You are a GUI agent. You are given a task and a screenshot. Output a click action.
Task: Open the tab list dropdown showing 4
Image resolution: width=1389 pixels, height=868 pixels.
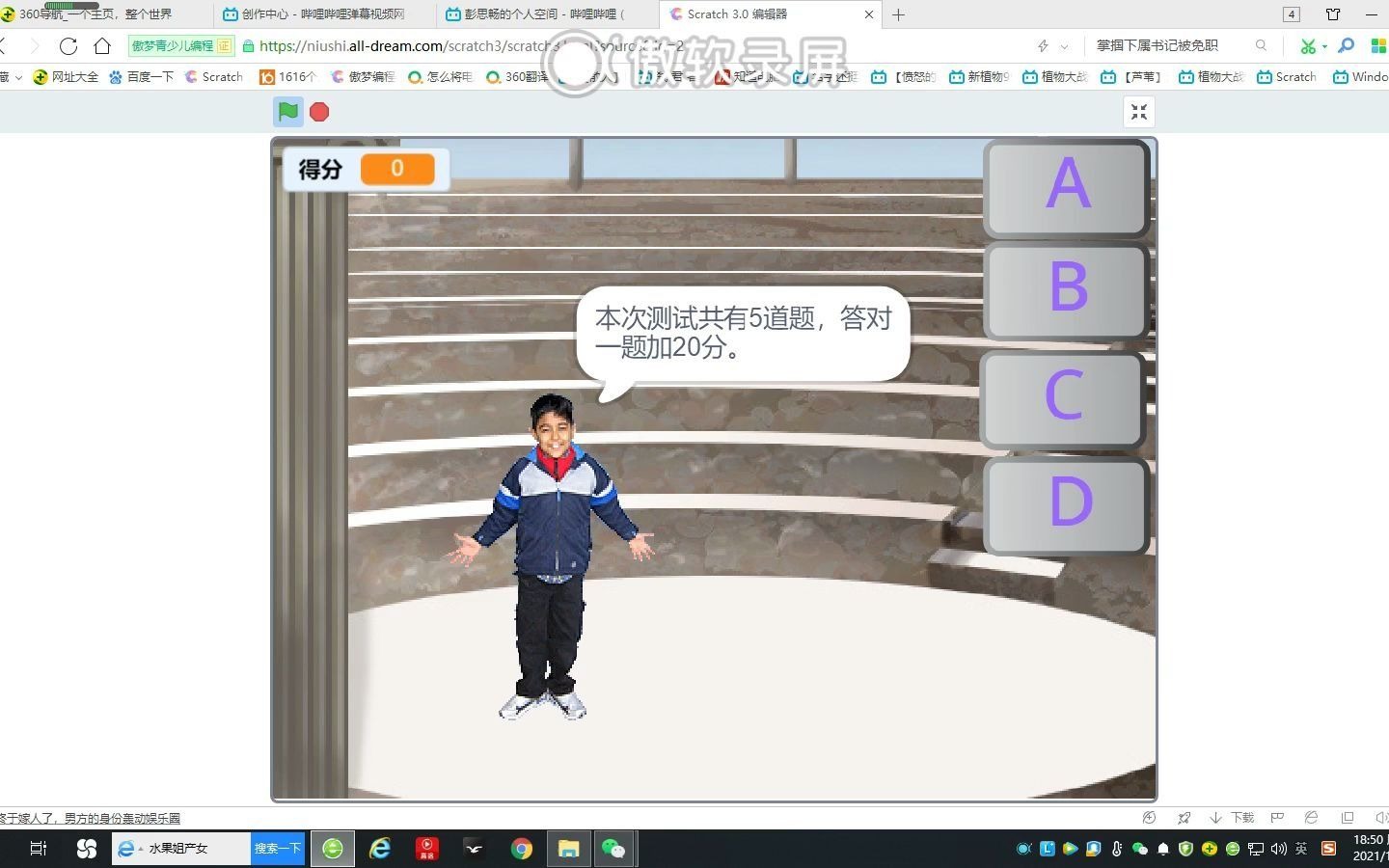tap(1290, 14)
